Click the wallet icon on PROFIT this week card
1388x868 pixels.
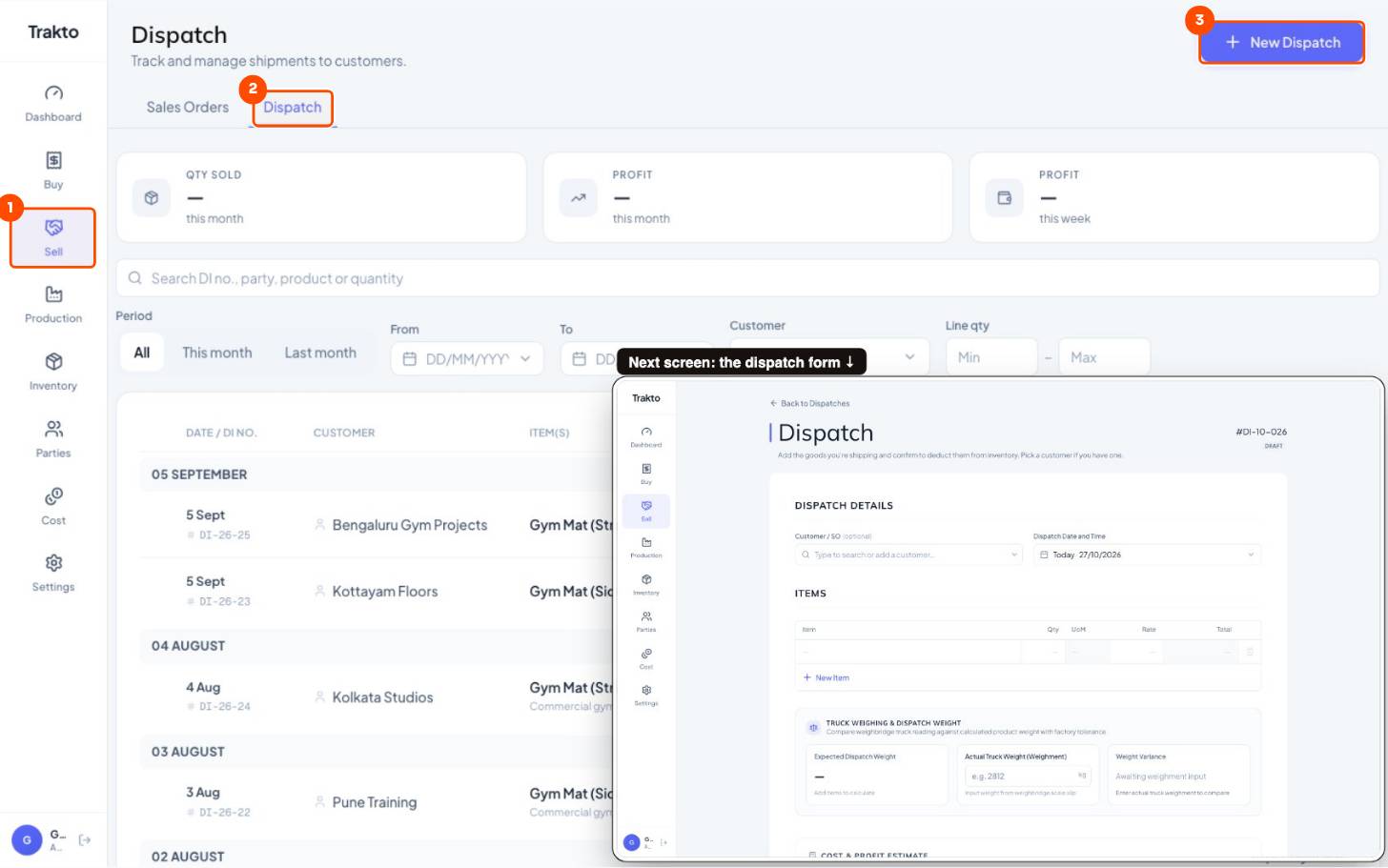1004,197
